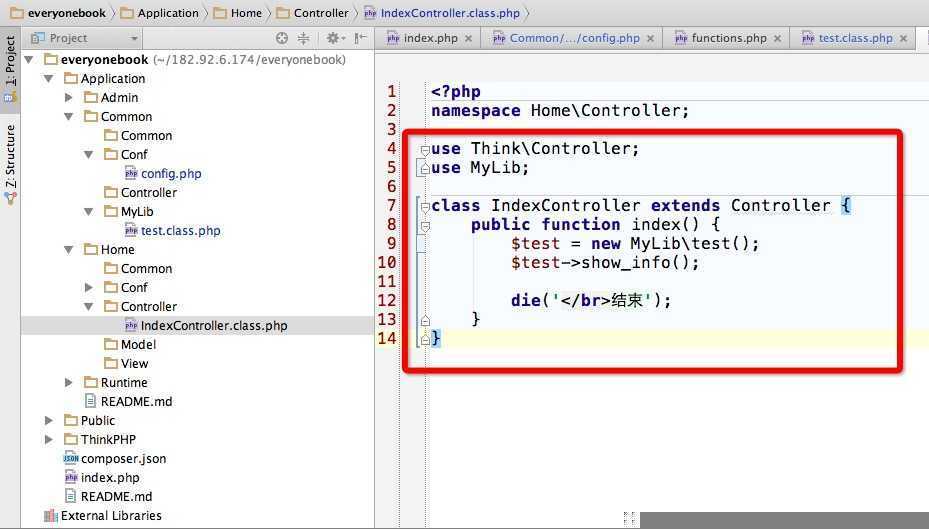929x529 pixels.
Task: Collapse the MyLib folder arrow
Action: [89, 211]
